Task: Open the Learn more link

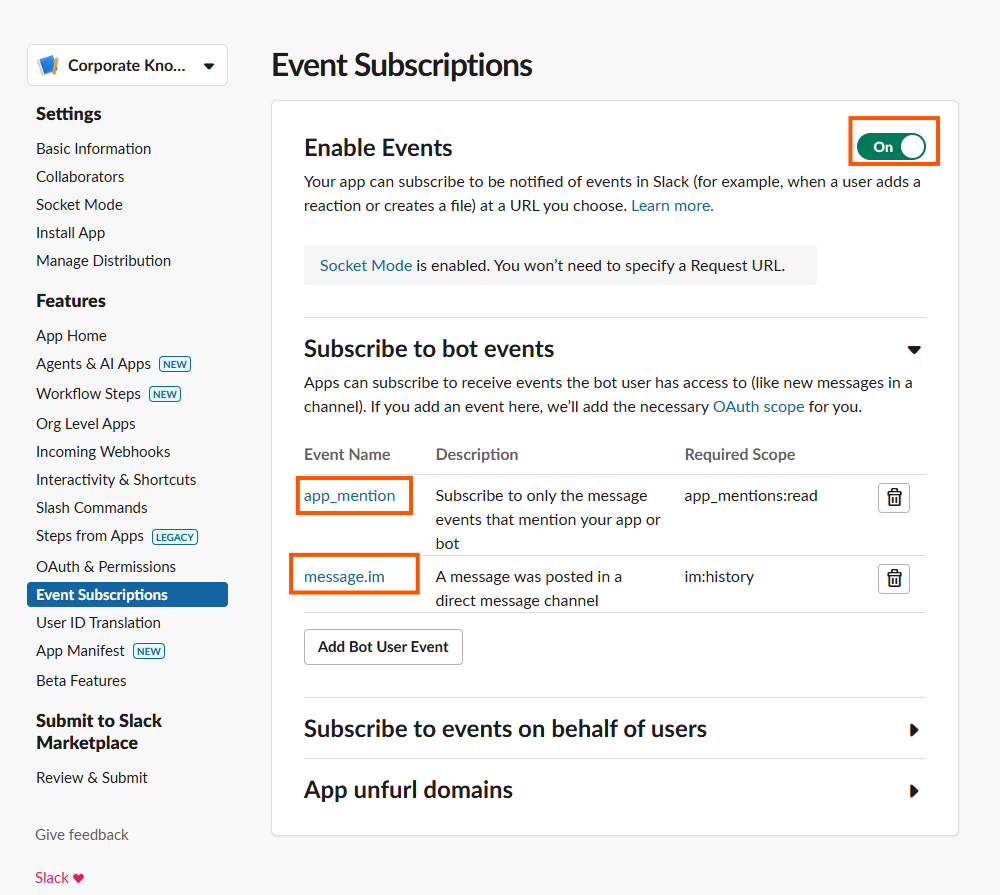Action: [672, 206]
